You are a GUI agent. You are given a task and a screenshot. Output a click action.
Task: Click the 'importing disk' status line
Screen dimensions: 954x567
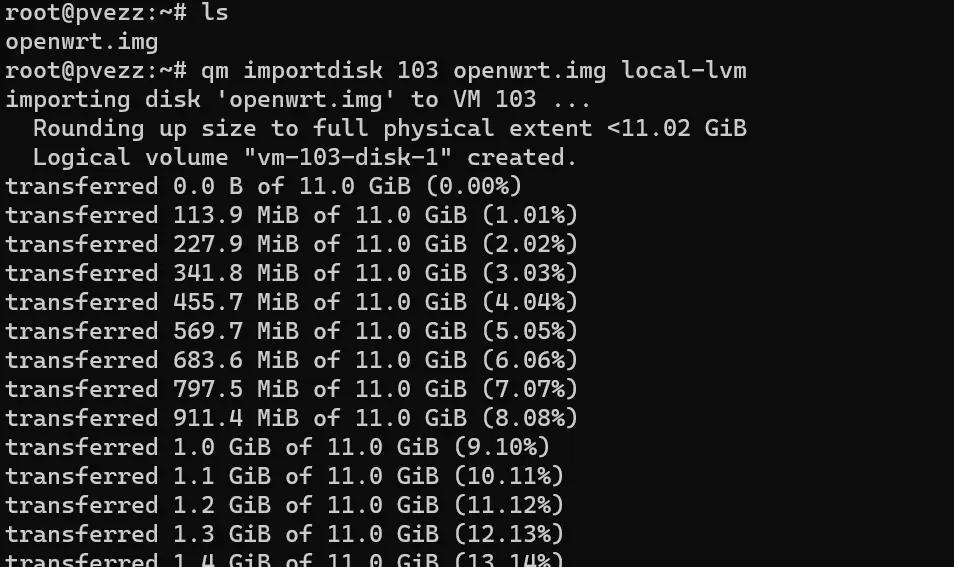[x=298, y=99]
